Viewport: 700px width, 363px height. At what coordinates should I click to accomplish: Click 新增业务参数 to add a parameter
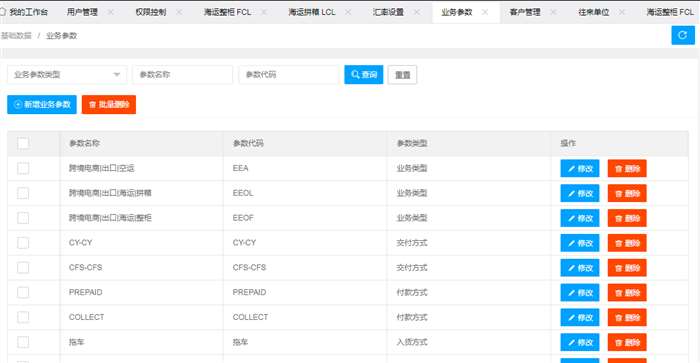(x=42, y=104)
